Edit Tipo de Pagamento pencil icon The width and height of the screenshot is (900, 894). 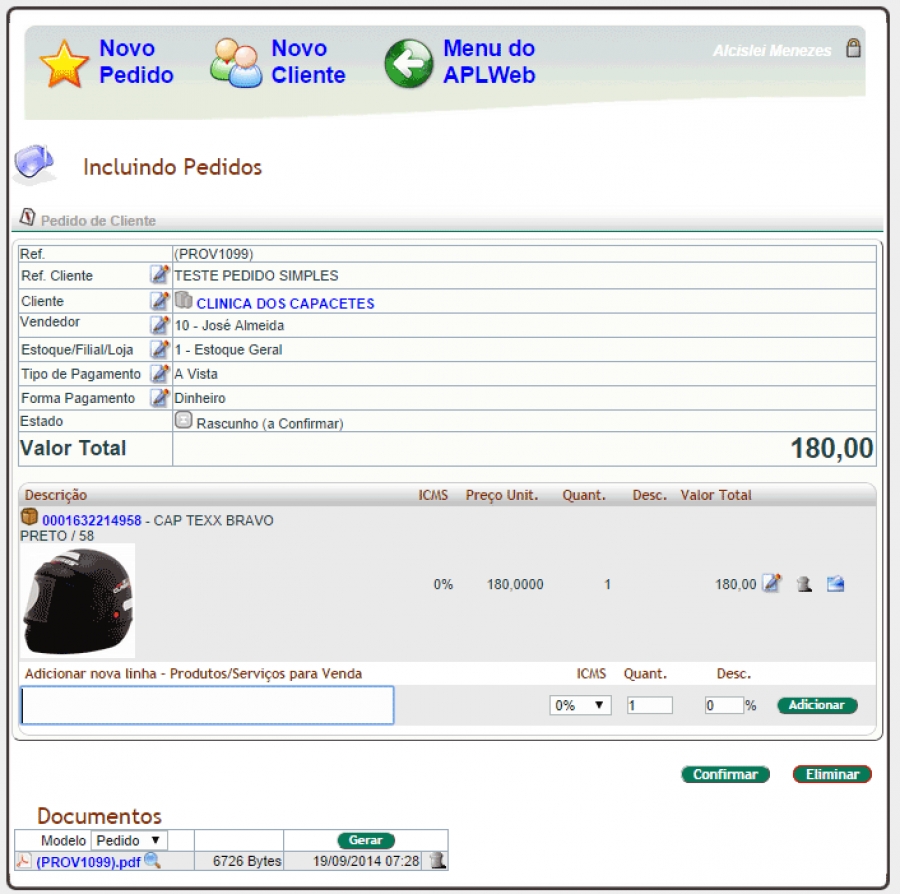click(x=159, y=373)
